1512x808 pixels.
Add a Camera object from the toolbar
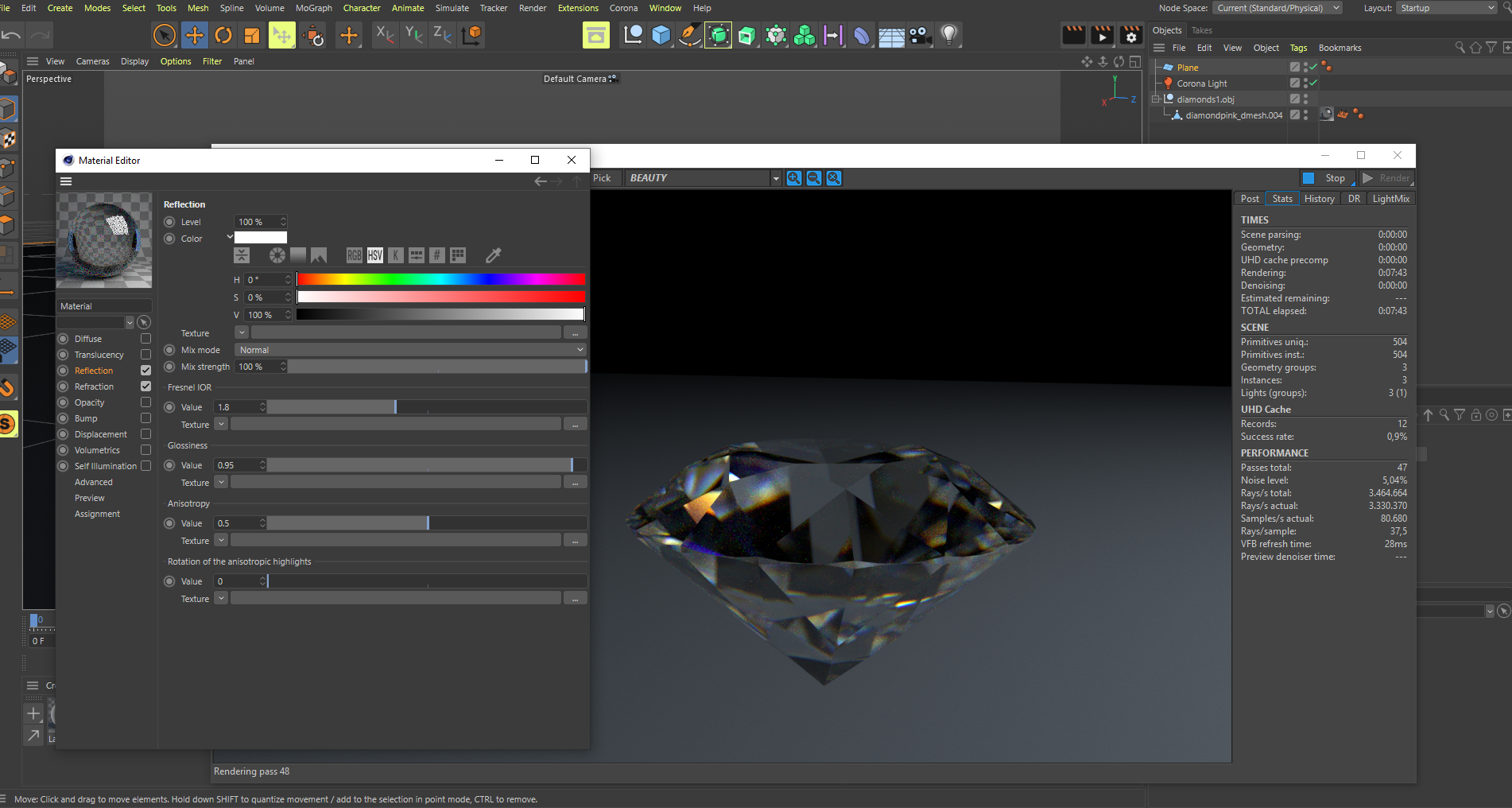pos(921,35)
